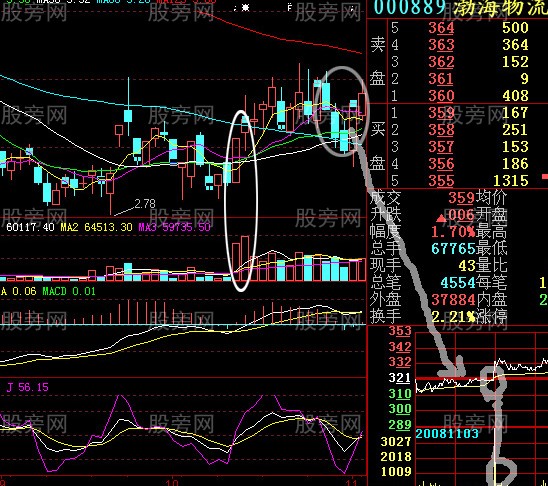Click the MACD 0.01 indicator label
This screenshot has height=486, width=548.
(x=69, y=291)
